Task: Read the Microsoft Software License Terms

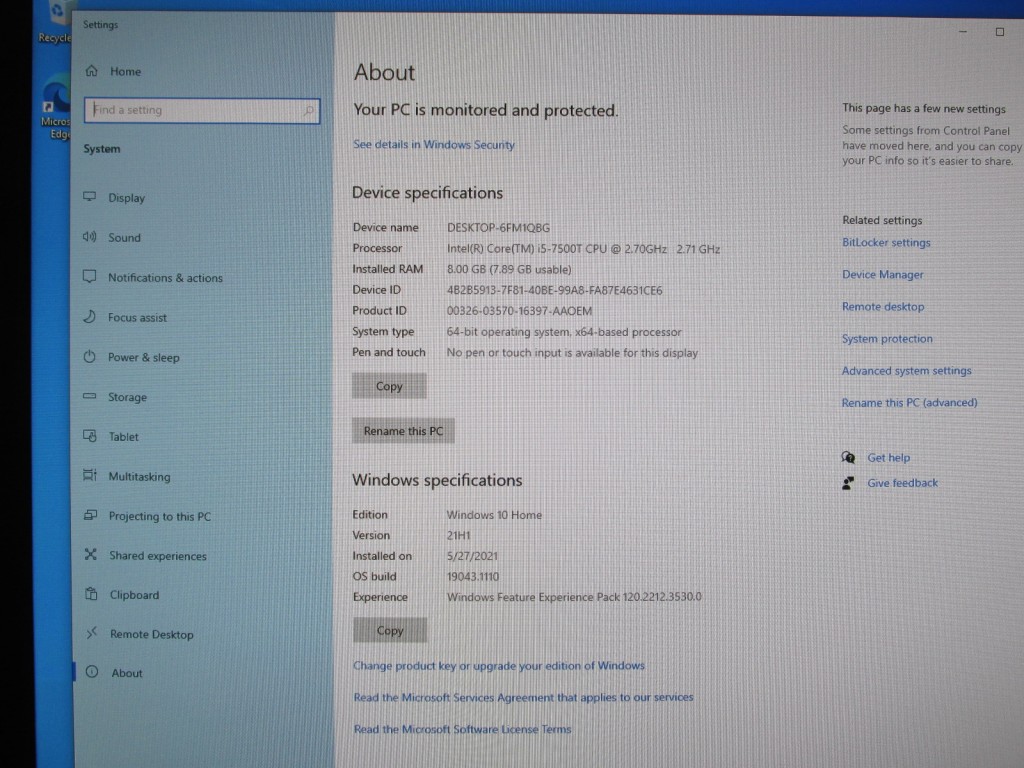Action: click(x=462, y=729)
